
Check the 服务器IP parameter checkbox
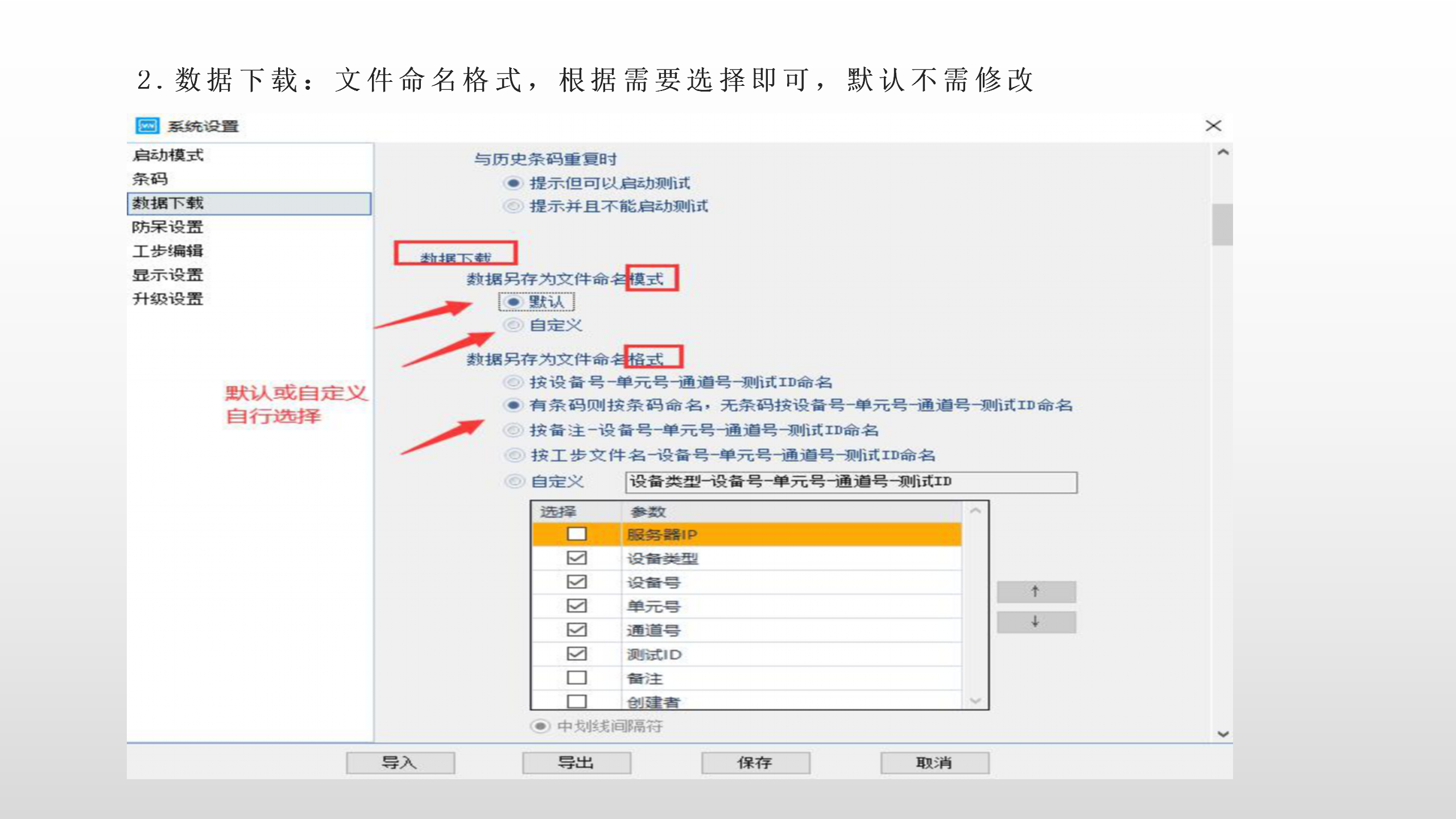(x=576, y=534)
